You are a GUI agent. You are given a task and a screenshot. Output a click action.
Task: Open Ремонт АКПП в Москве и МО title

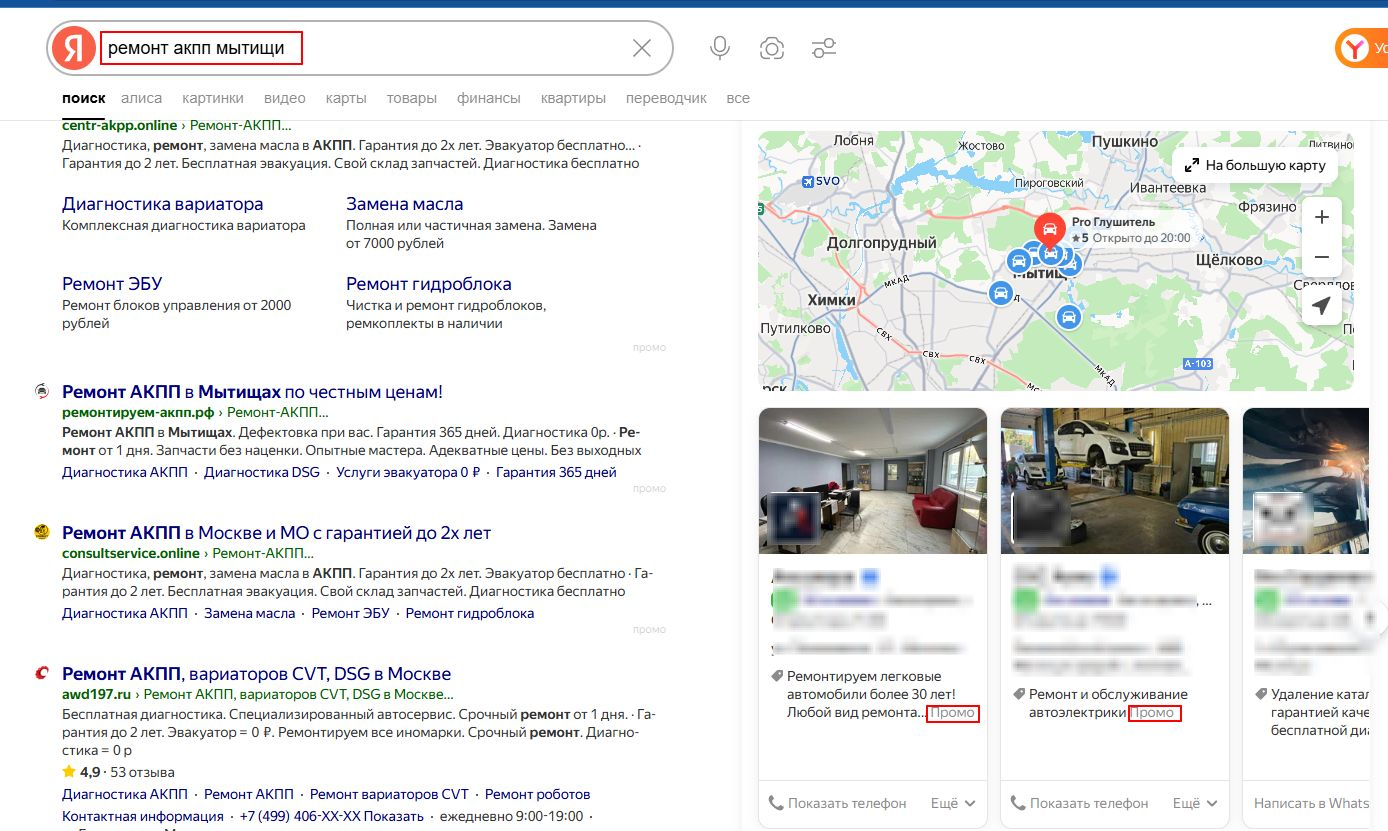coord(277,532)
